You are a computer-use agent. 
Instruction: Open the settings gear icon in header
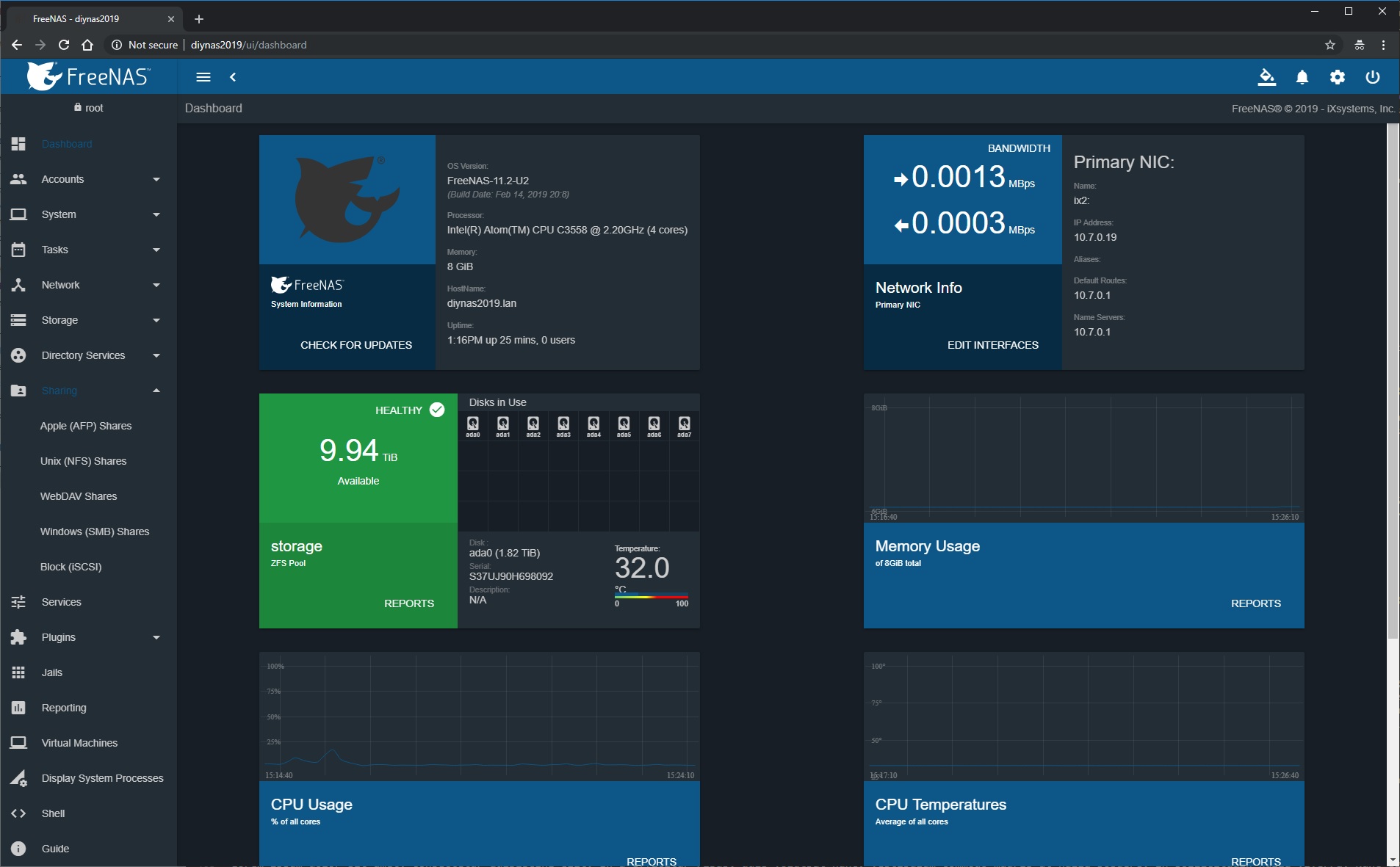[1338, 77]
